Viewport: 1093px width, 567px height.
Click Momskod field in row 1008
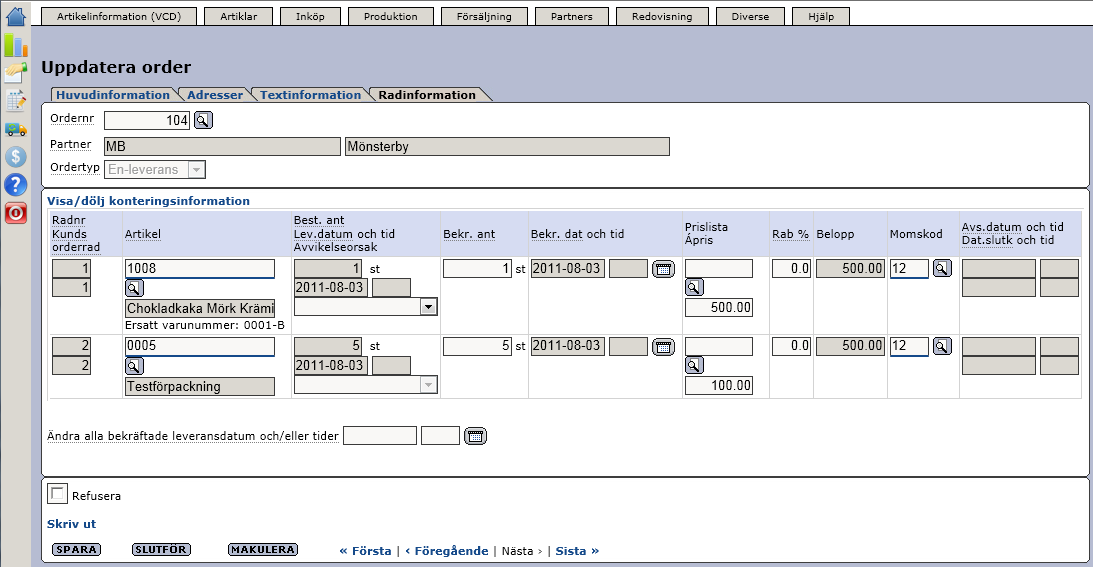909,269
